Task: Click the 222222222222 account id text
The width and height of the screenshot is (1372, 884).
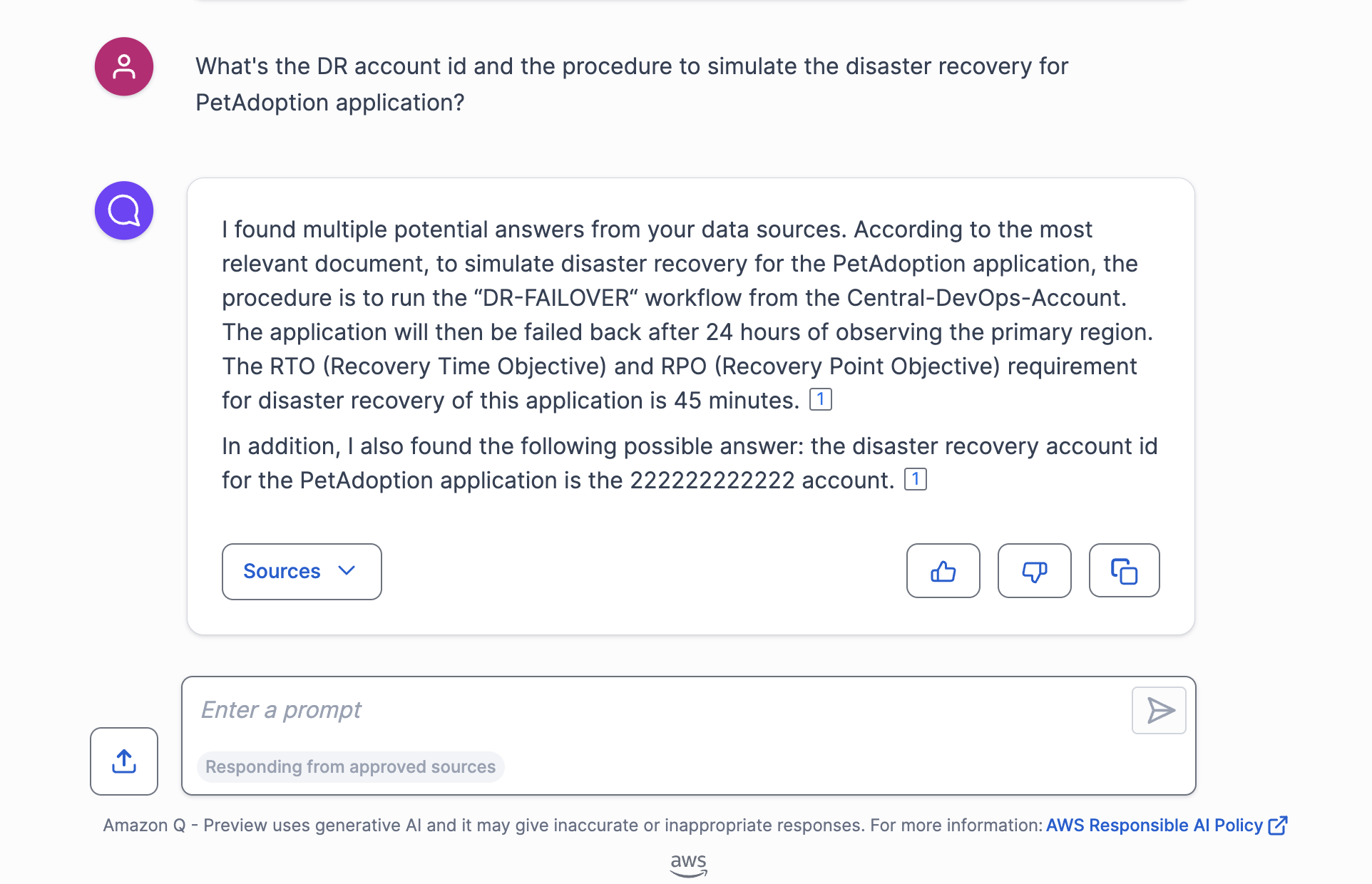Action: 711,480
